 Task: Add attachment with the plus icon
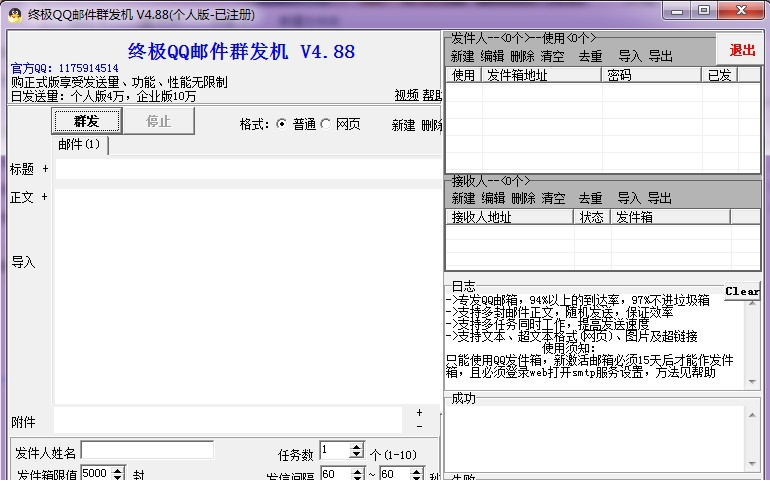[x=419, y=413]
